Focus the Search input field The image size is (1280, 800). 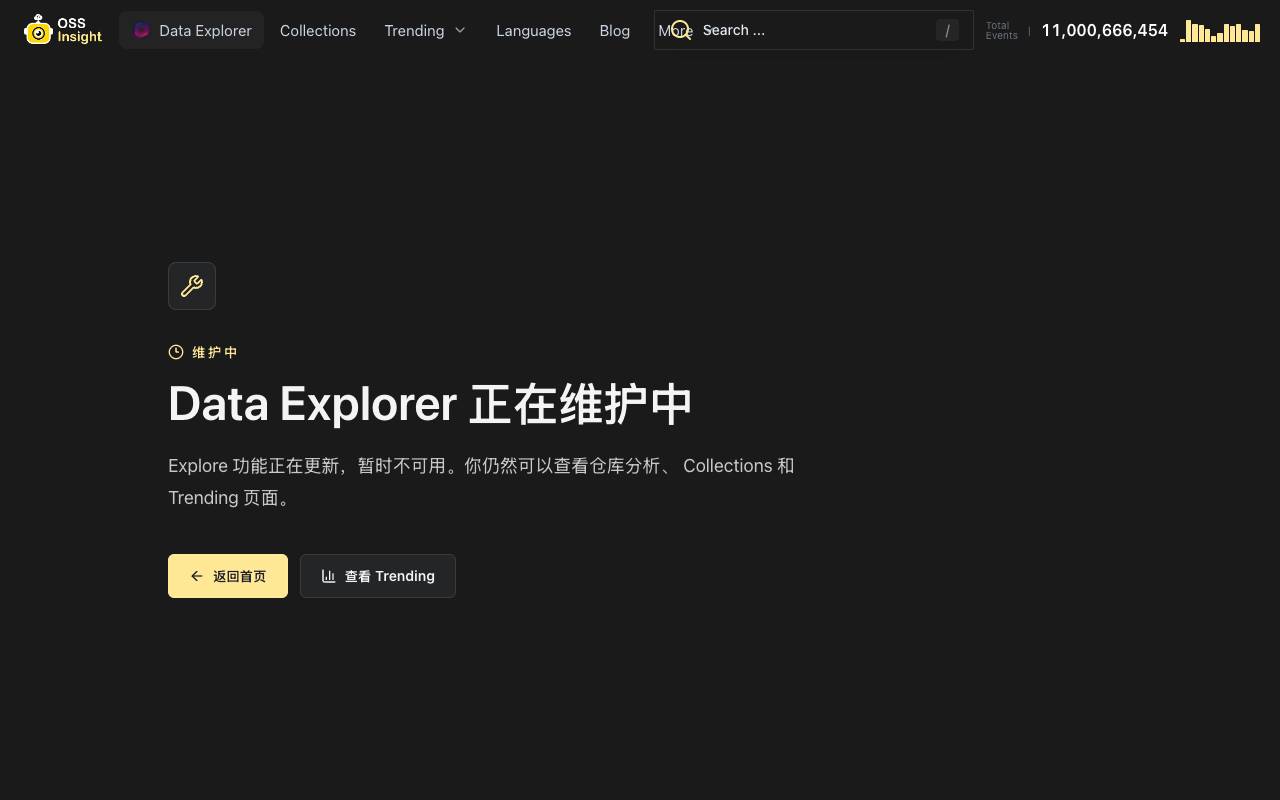pyautogui.click(x=814, y=30)
